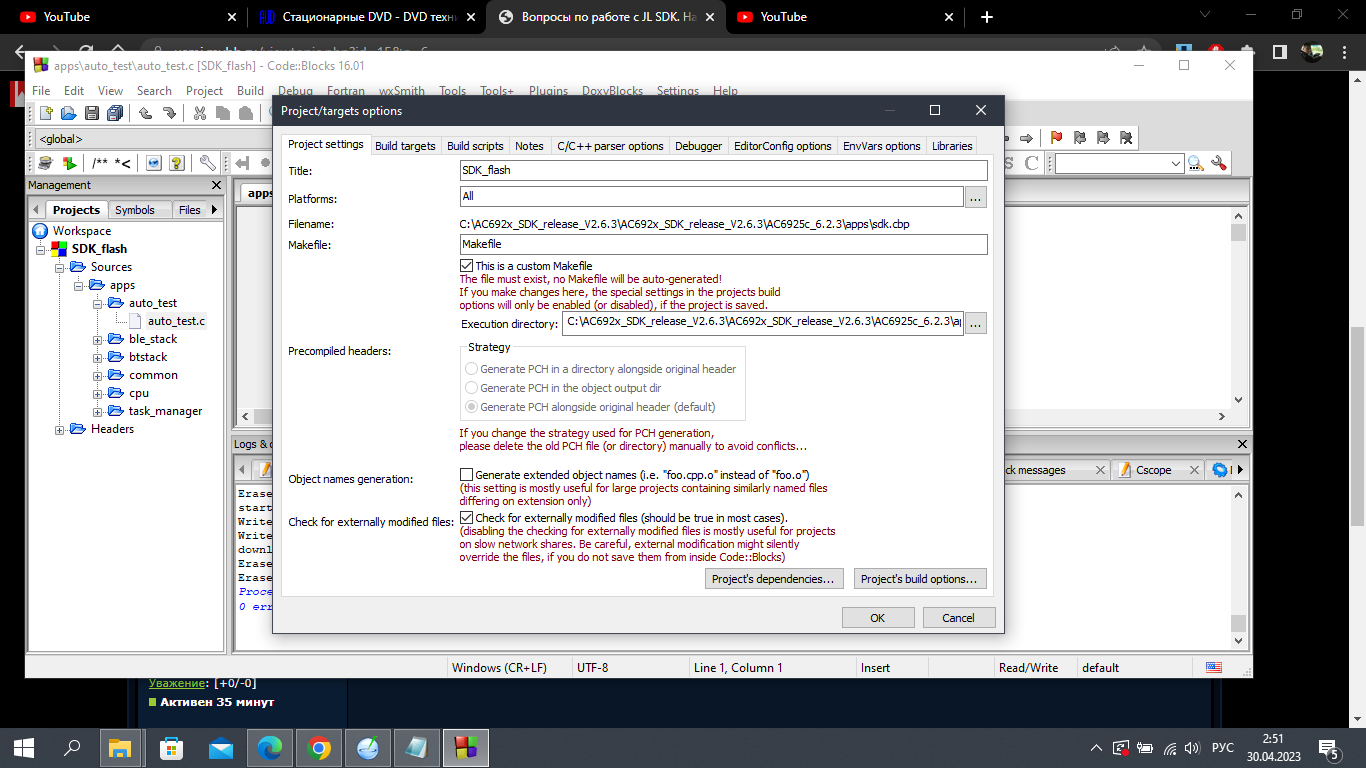Clear all bookmarks icon
Viewport: 1366px width, 768px height.
coord(1126,138)
